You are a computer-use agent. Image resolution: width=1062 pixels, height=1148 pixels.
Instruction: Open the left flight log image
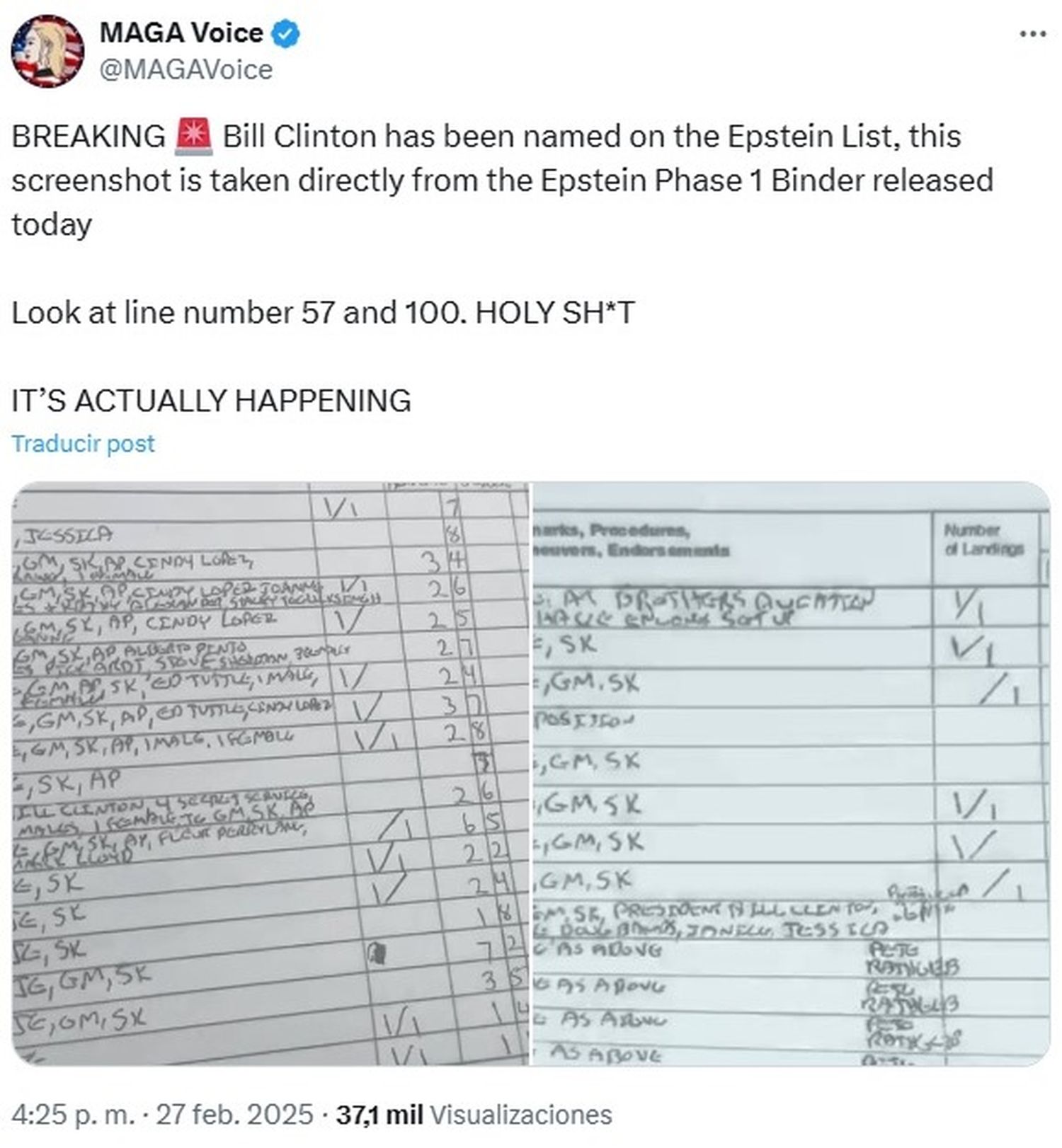point(270,774)
